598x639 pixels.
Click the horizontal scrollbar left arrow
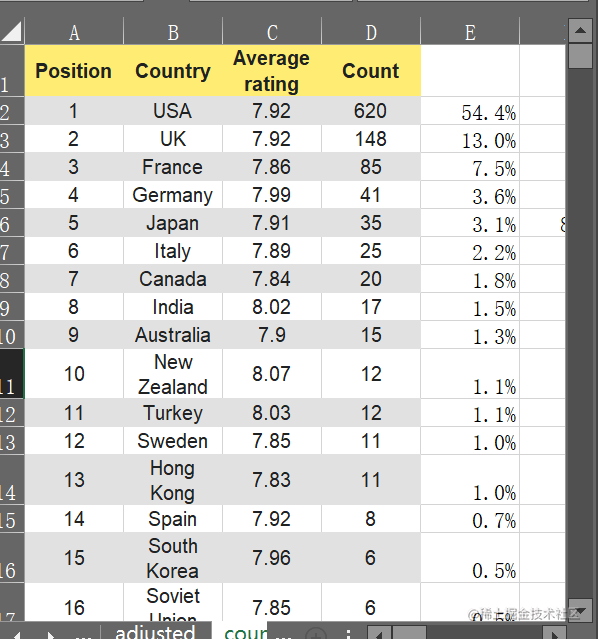tap(379, 633)
